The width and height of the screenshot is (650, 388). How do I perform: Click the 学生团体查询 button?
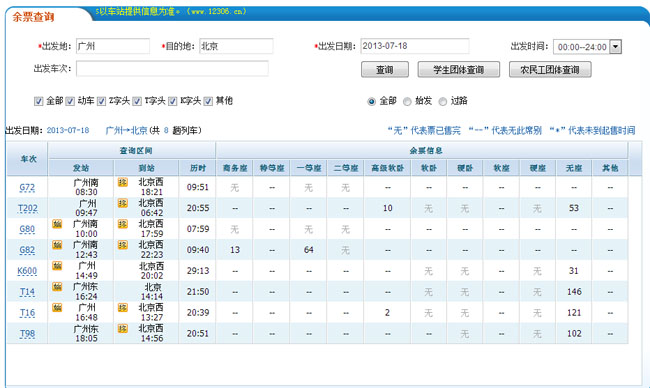tap(458, 70)
